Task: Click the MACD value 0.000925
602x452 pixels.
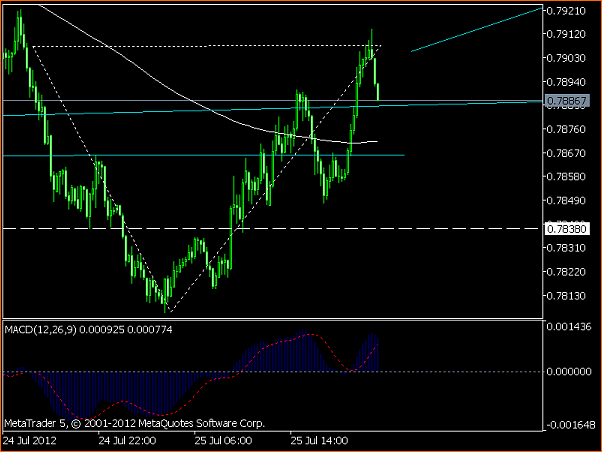Action: click(102, 329)
